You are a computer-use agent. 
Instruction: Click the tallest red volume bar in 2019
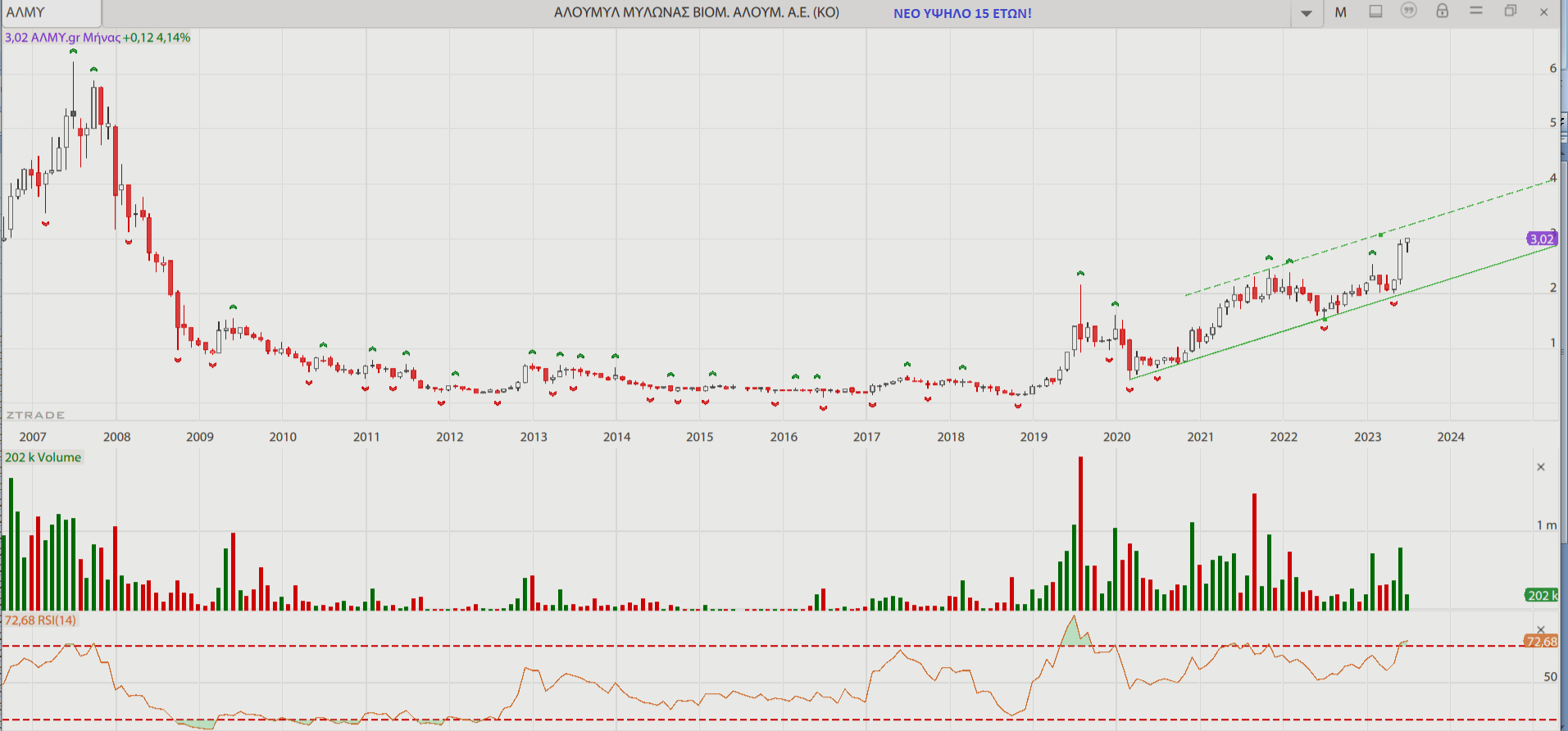click(1080, 533)
